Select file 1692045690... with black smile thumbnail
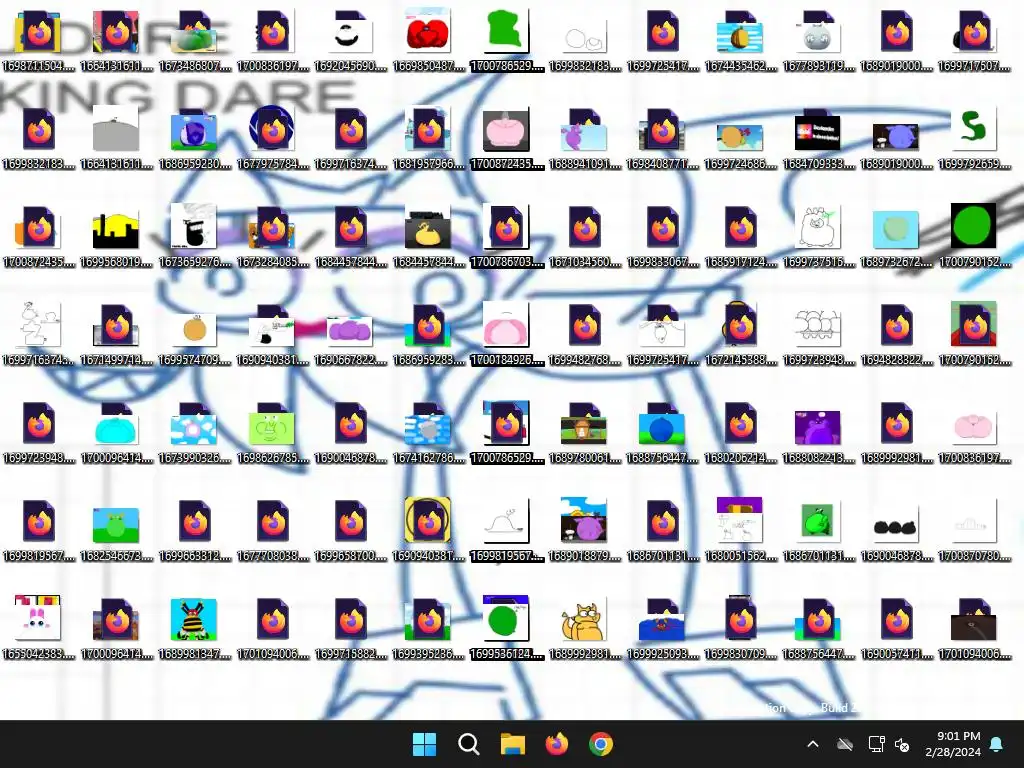 [x=350, y=40]
